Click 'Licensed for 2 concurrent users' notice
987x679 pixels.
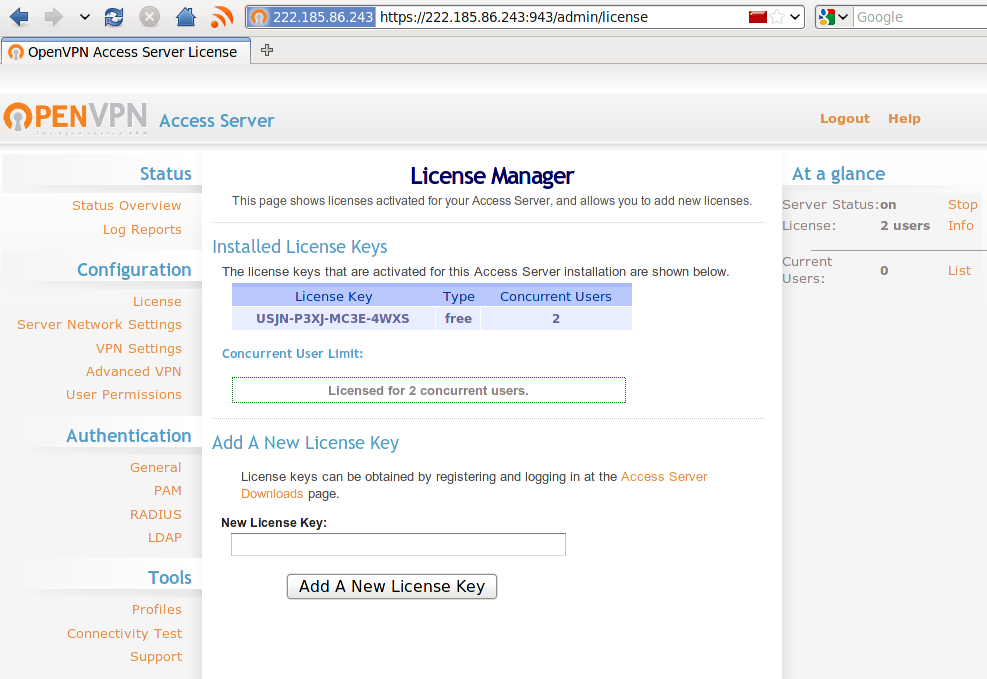(x=429, y=390)
